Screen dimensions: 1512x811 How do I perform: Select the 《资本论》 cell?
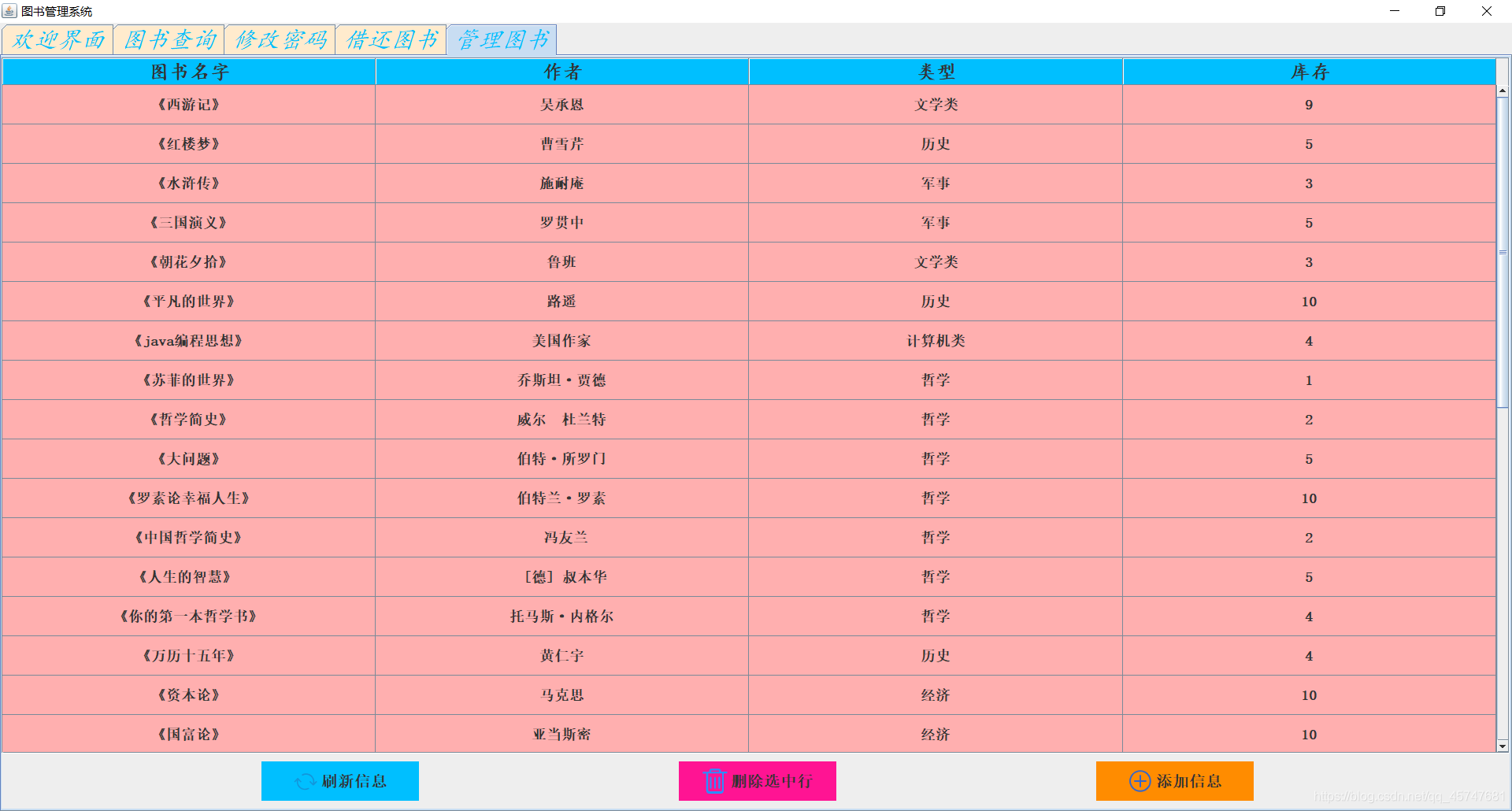189,695
